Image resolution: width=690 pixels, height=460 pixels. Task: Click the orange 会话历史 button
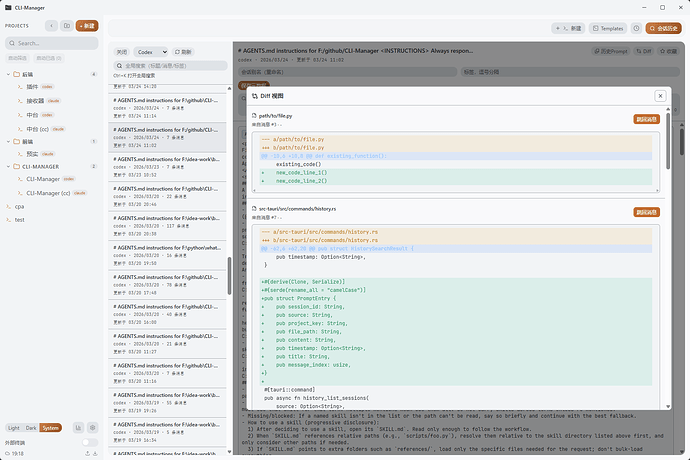664,28
